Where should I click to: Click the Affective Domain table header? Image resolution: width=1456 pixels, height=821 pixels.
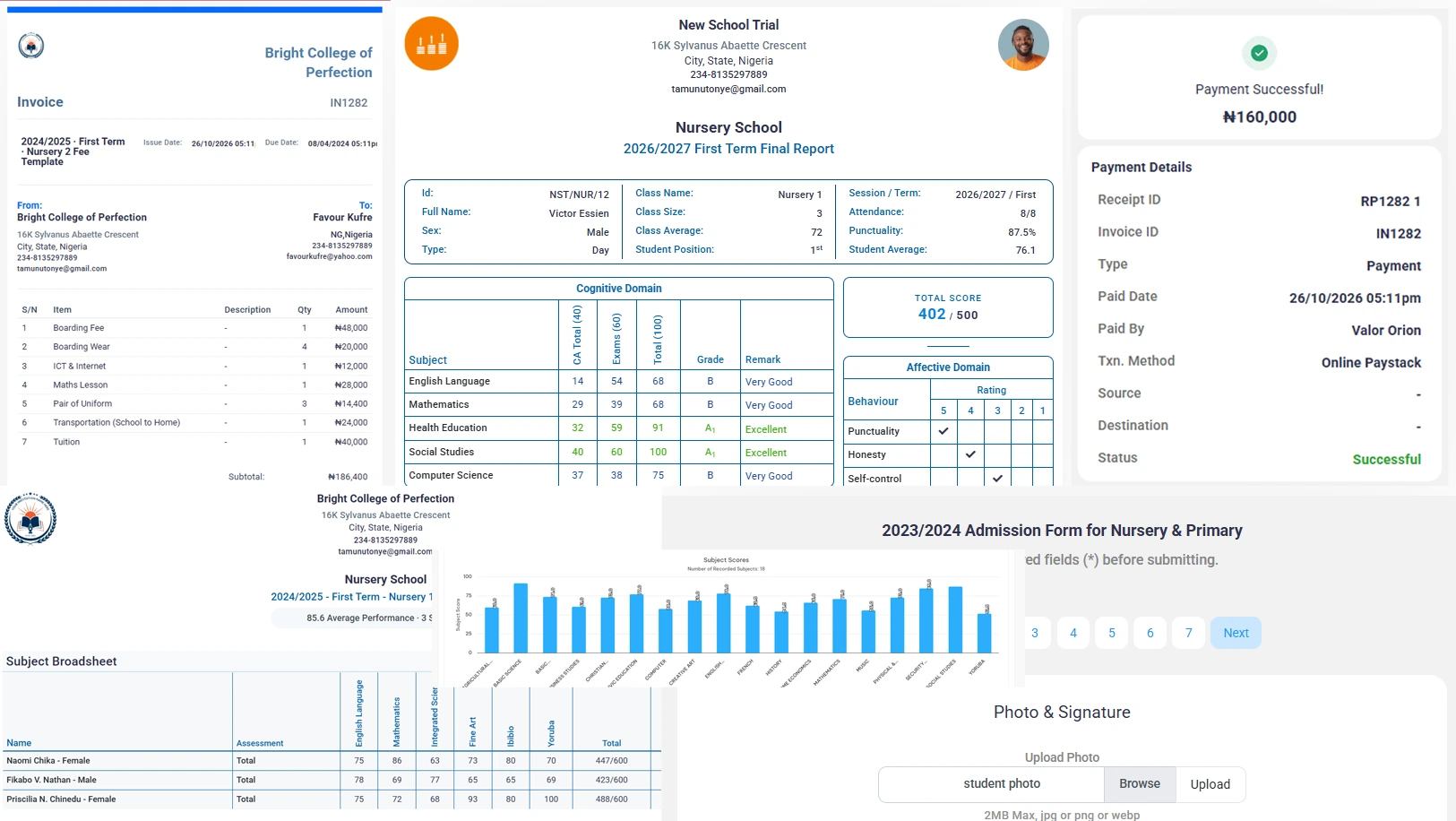pyautogui.click(x=948, y=367)
